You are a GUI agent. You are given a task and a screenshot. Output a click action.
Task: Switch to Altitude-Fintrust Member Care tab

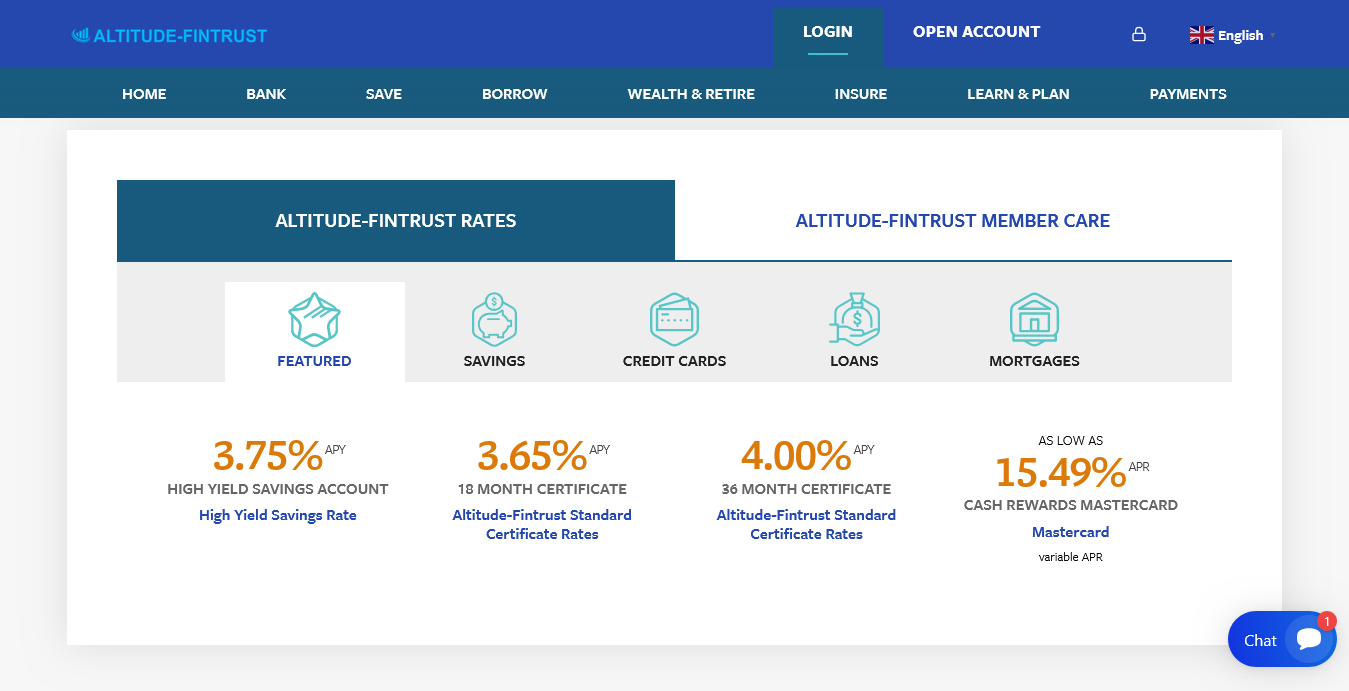953,221
